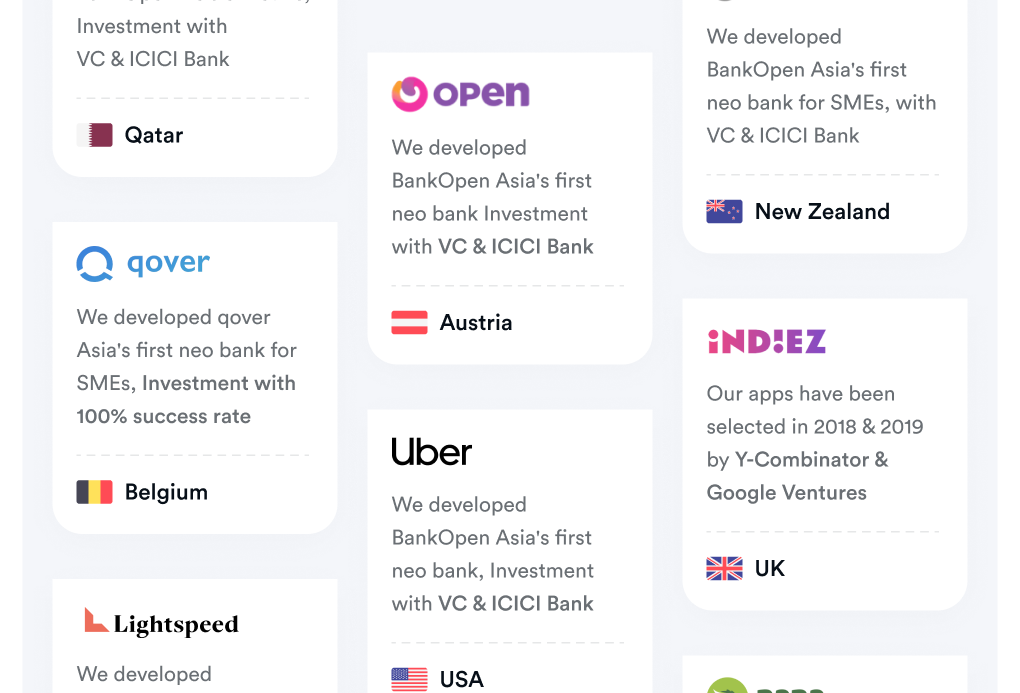Select the Belgium flag icon
Image resolution: width=1020 pixels, height=693 pixels.
[x=95, y=492]
